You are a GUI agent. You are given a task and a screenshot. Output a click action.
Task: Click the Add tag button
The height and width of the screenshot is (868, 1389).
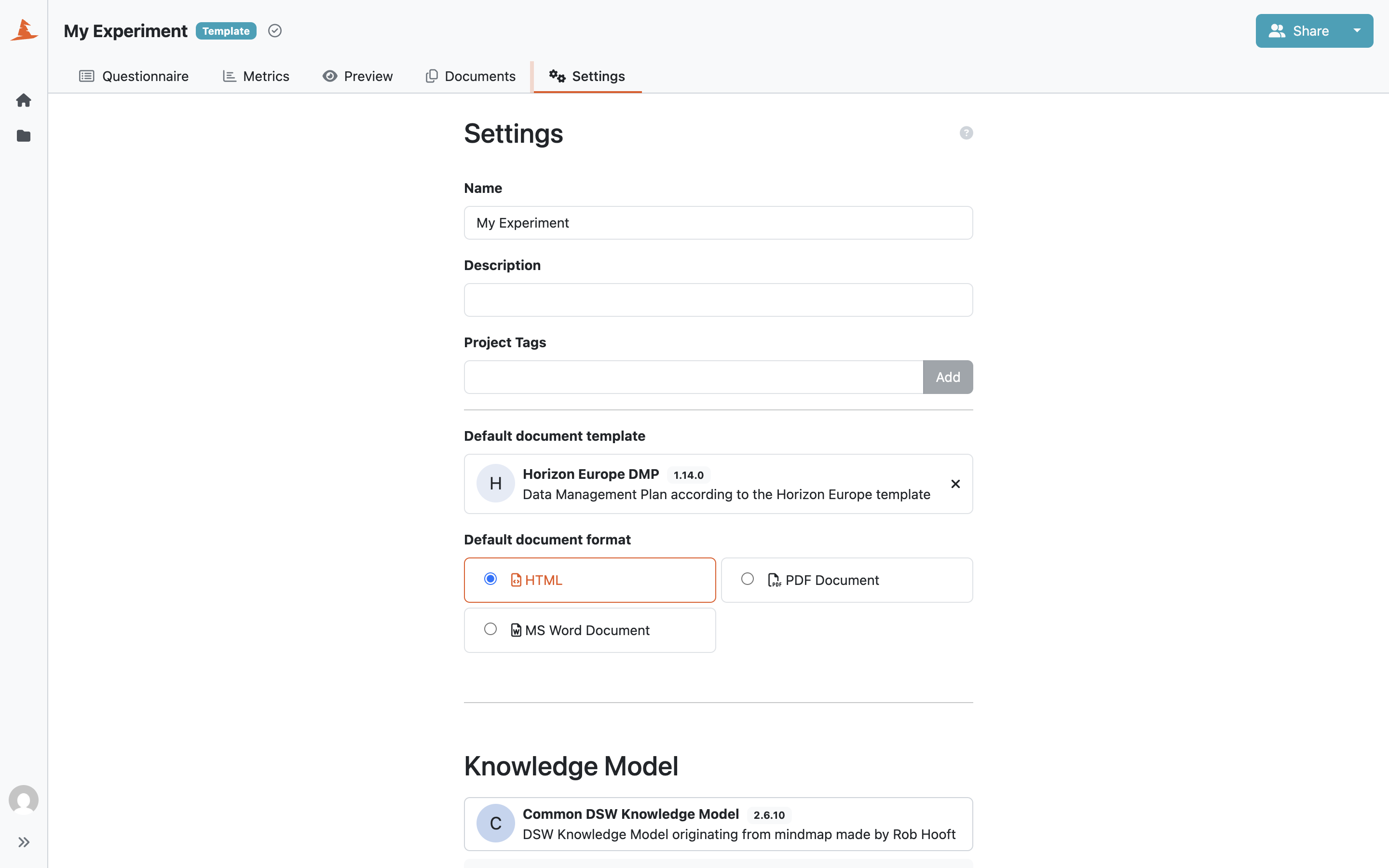[x=948, y=377]
